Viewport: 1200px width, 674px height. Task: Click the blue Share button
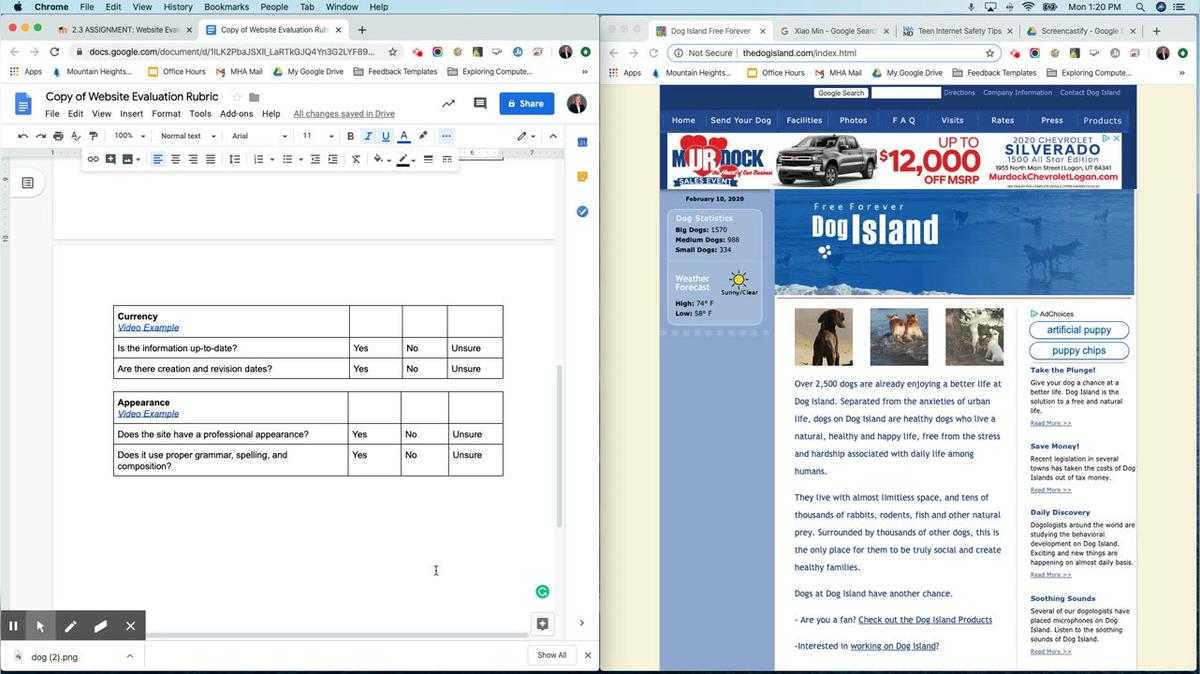pos(526,103)
